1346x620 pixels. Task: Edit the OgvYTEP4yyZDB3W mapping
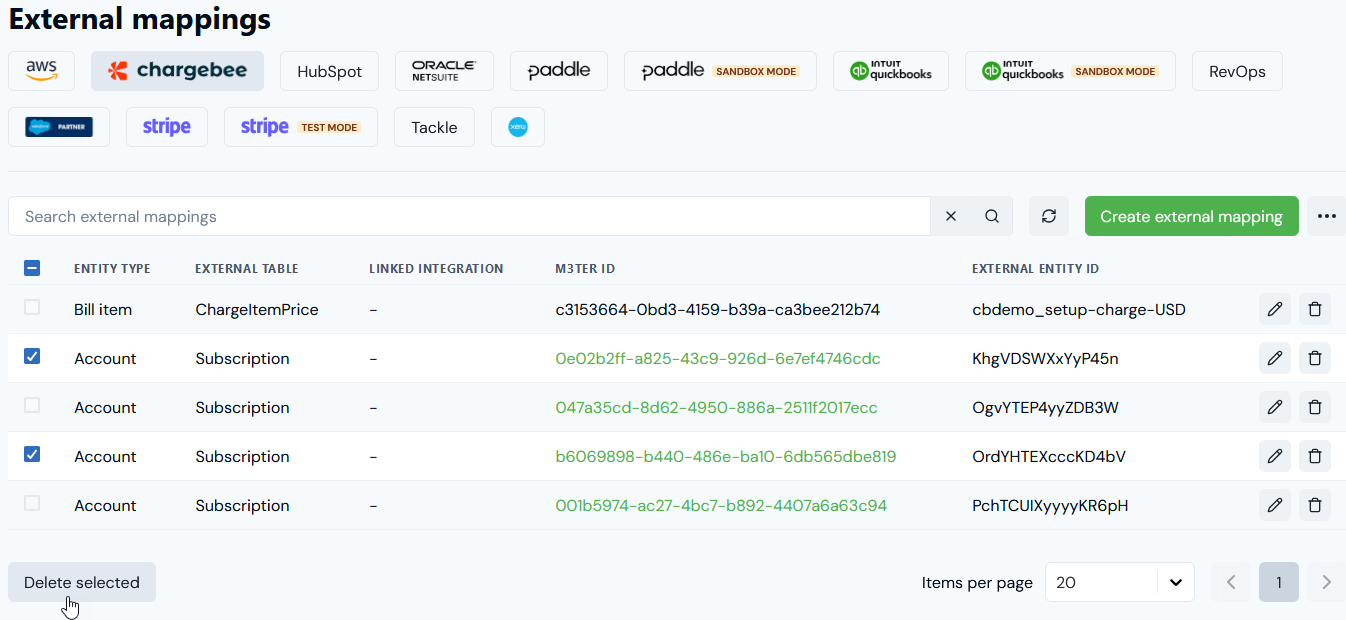(1275, 407)
